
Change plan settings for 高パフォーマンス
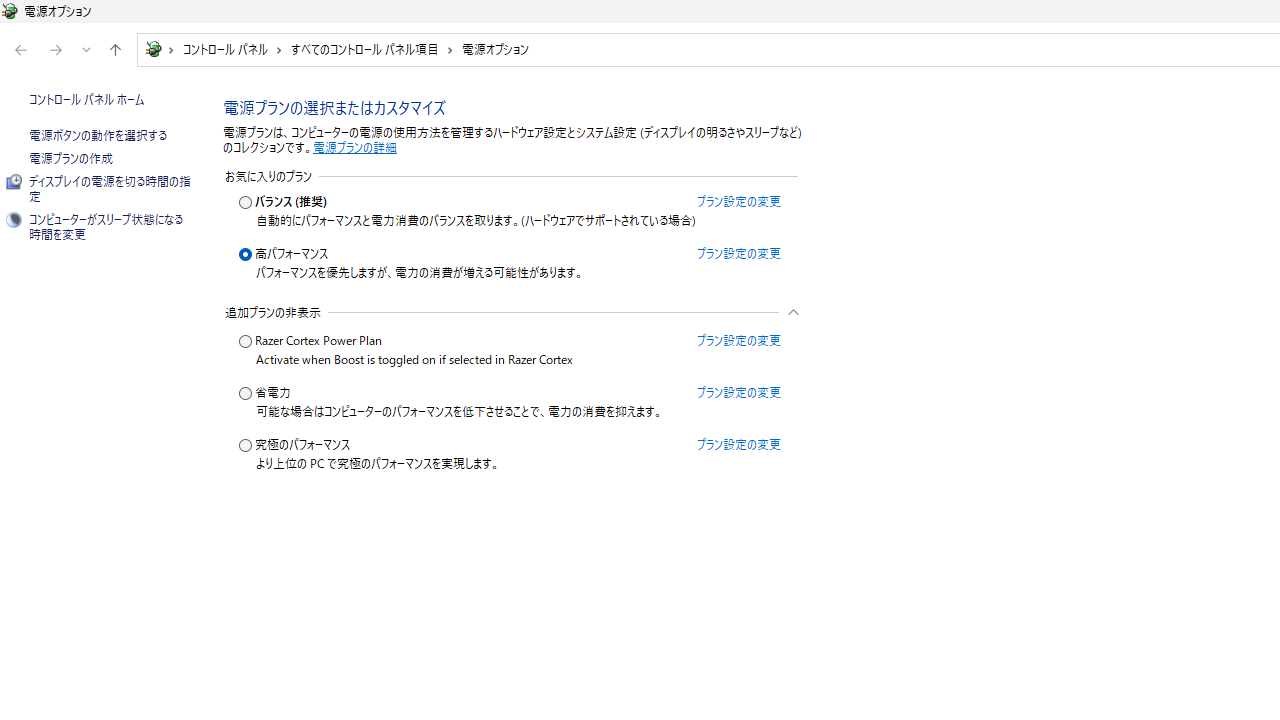738,254
